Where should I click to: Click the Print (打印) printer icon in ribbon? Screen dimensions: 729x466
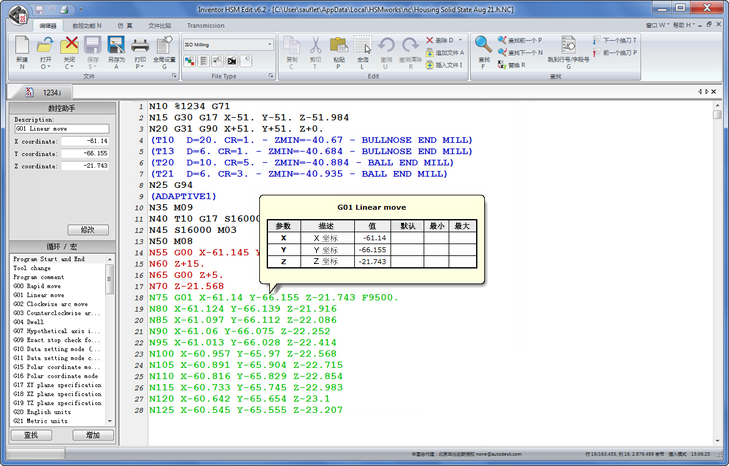[x=140, y=46]
